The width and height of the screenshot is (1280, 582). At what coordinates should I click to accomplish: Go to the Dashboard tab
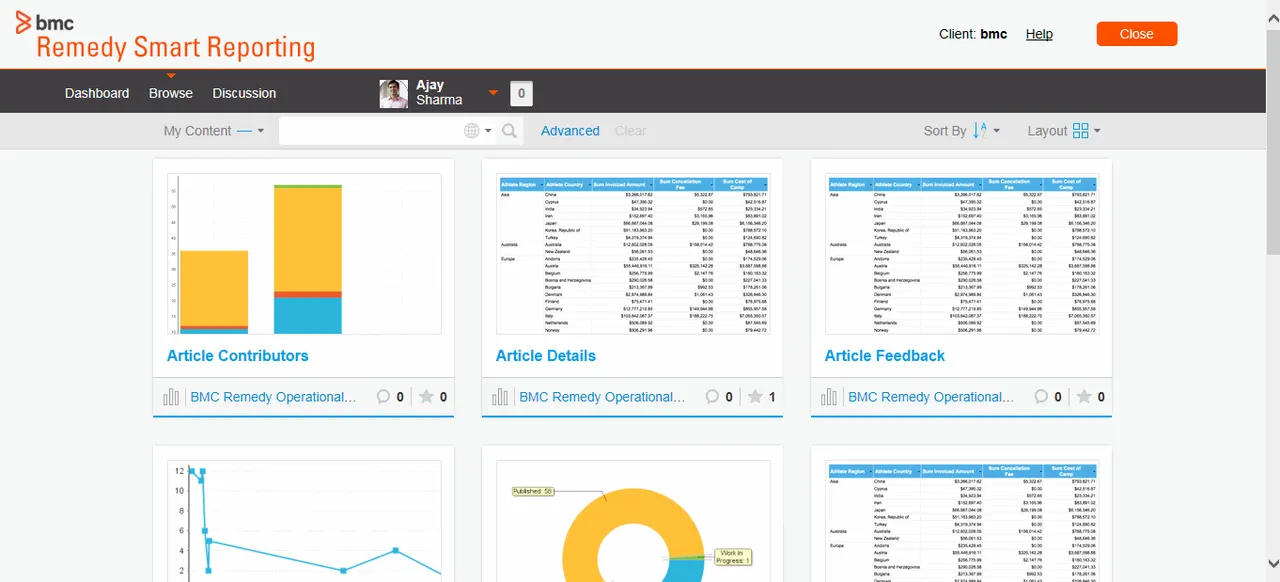point(97,93)
